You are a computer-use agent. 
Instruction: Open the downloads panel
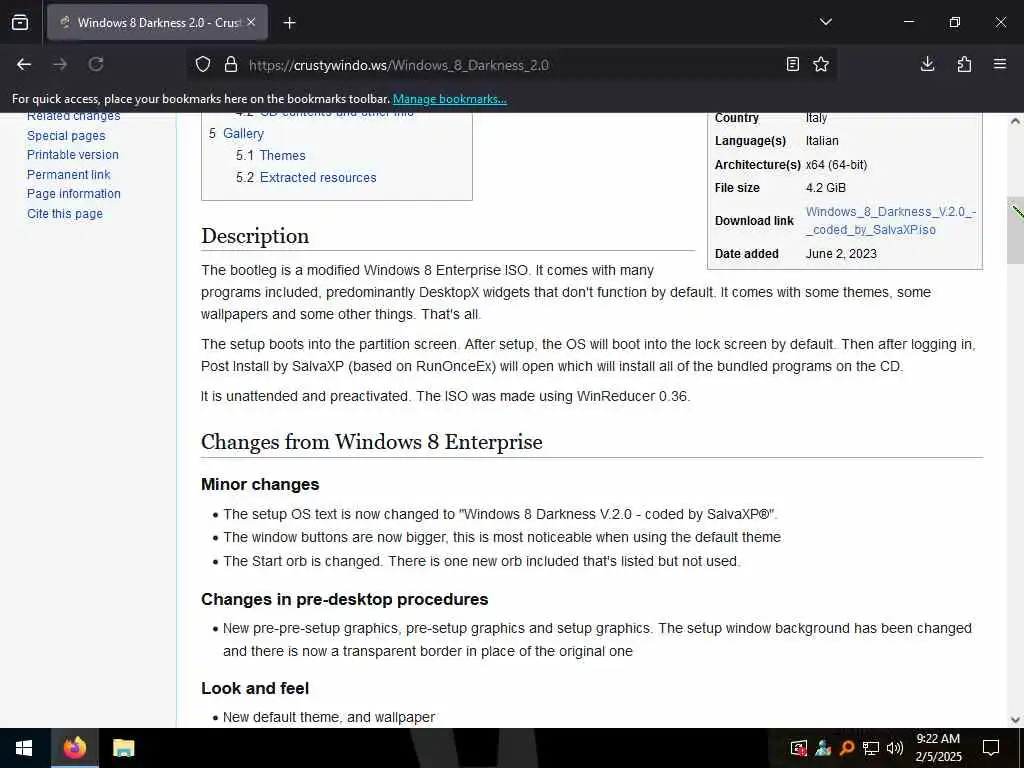tap(927, 64)
